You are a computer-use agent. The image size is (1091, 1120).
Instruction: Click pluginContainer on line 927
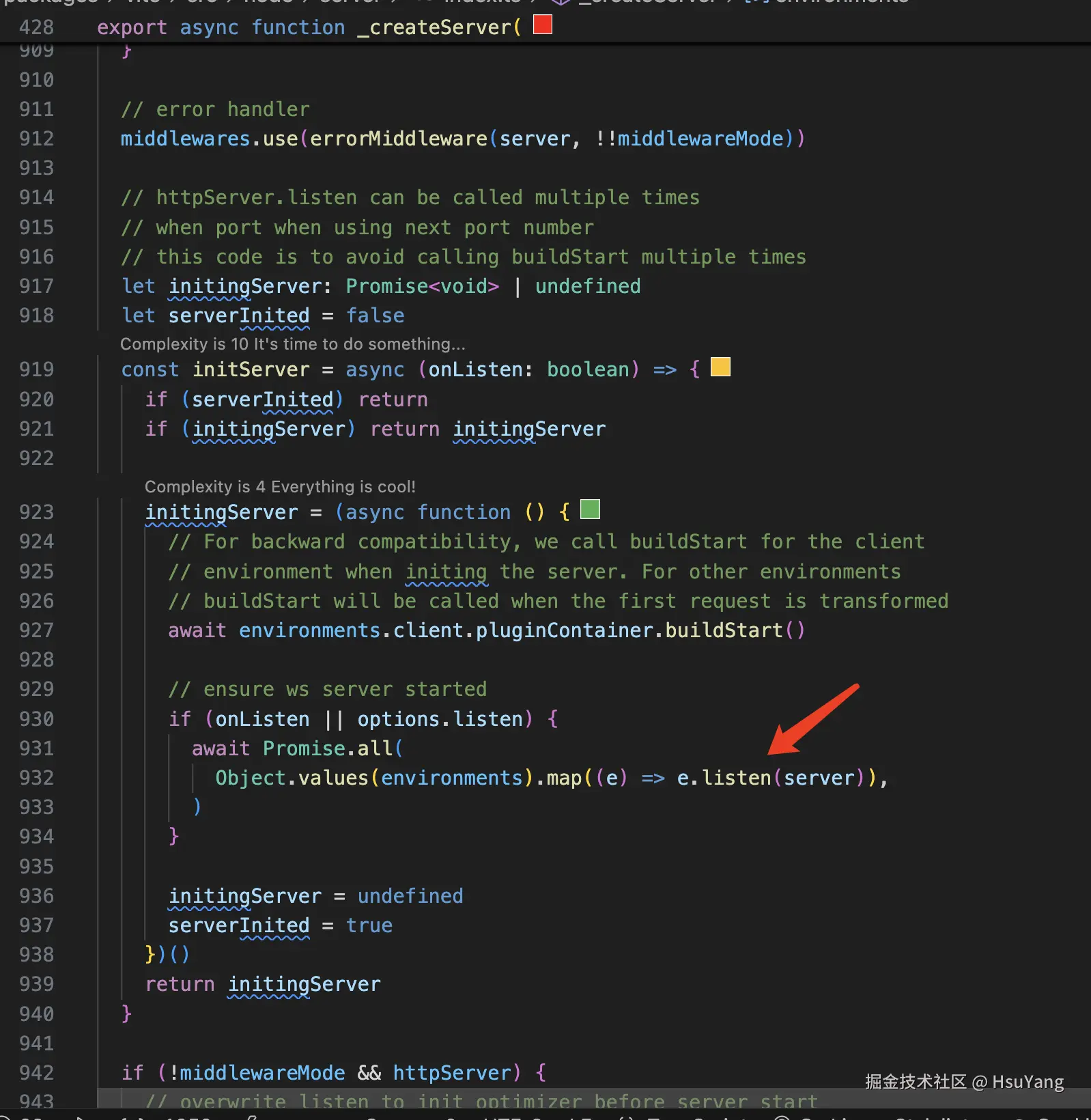[564, 630]
